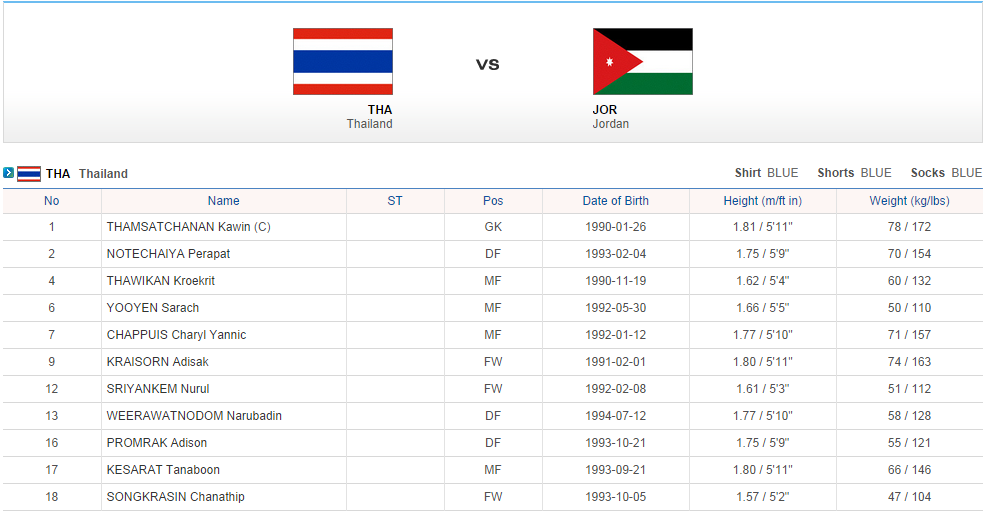The height and width of the screenshot is (511, 994).
Task: Open KRAISORN Adisak's player entry
Action: (x=157, y=362)
